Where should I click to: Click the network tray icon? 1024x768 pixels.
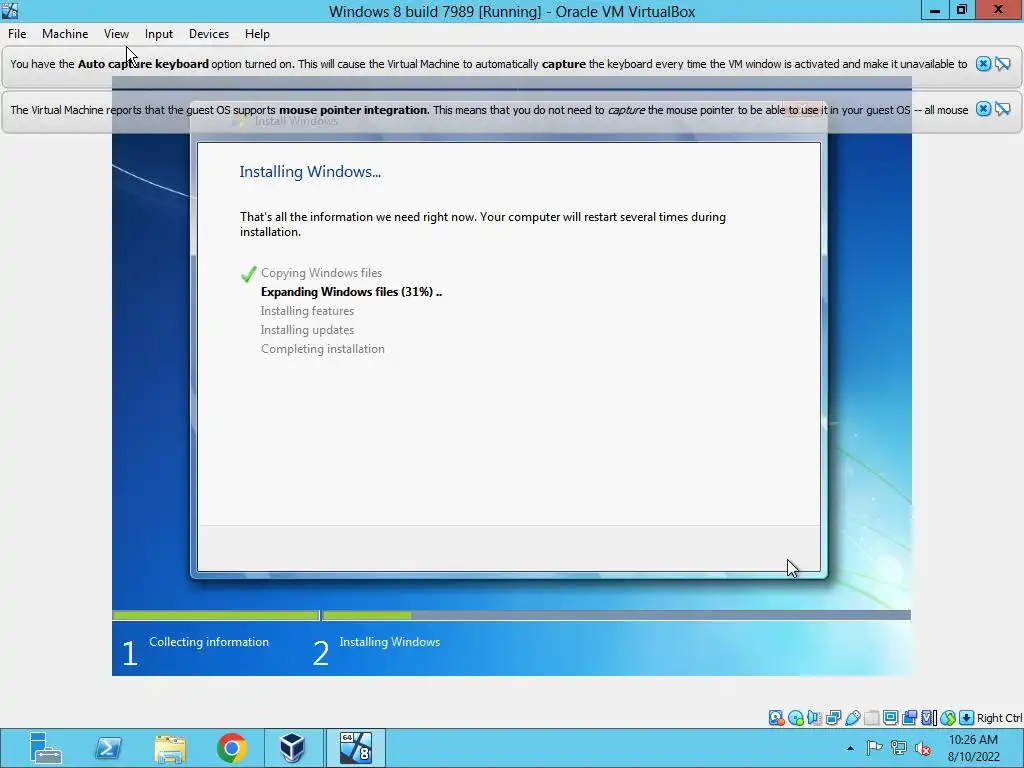[x=899, y=748]
